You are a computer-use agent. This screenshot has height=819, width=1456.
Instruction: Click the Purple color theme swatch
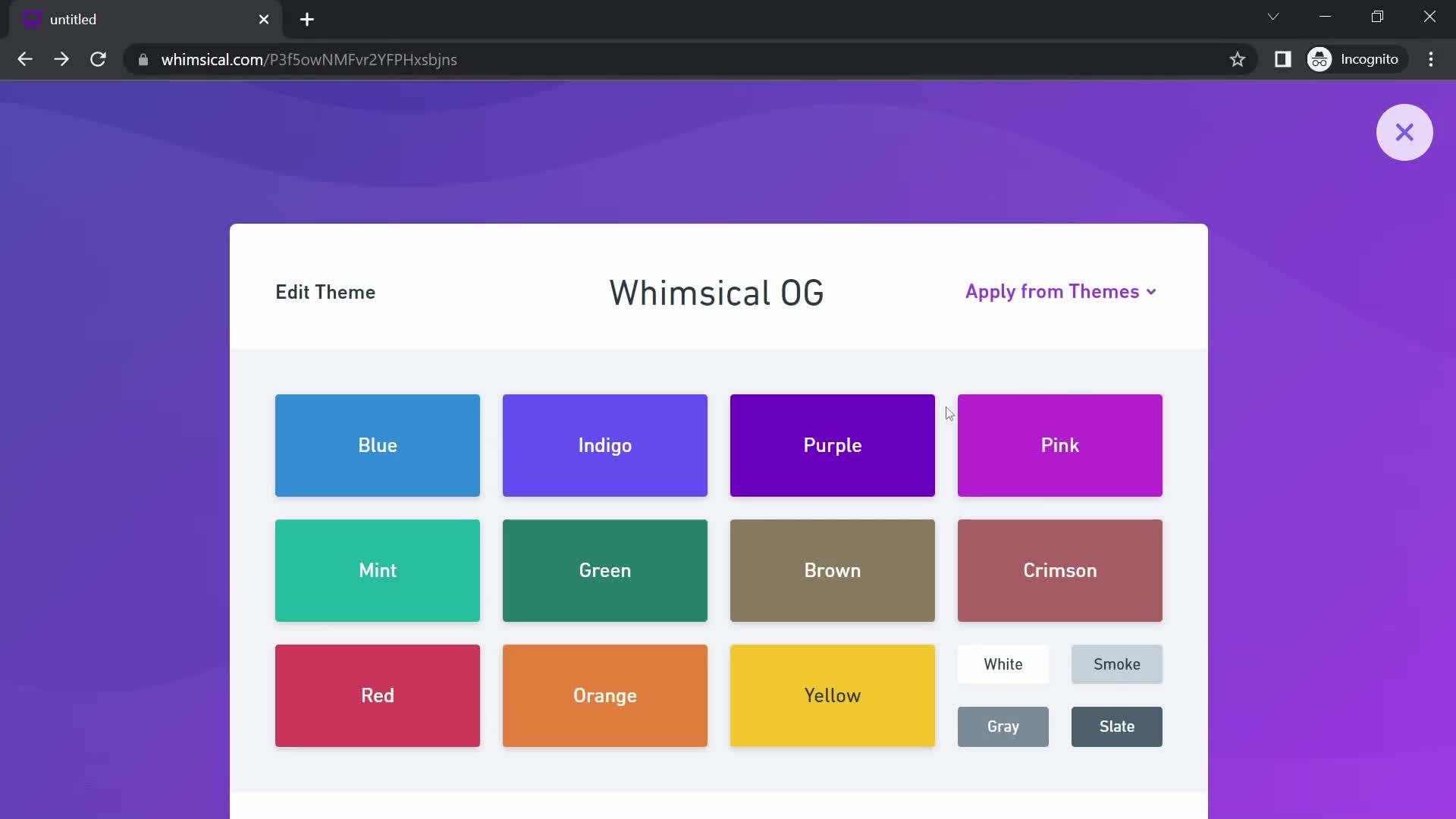coord(832,445)
